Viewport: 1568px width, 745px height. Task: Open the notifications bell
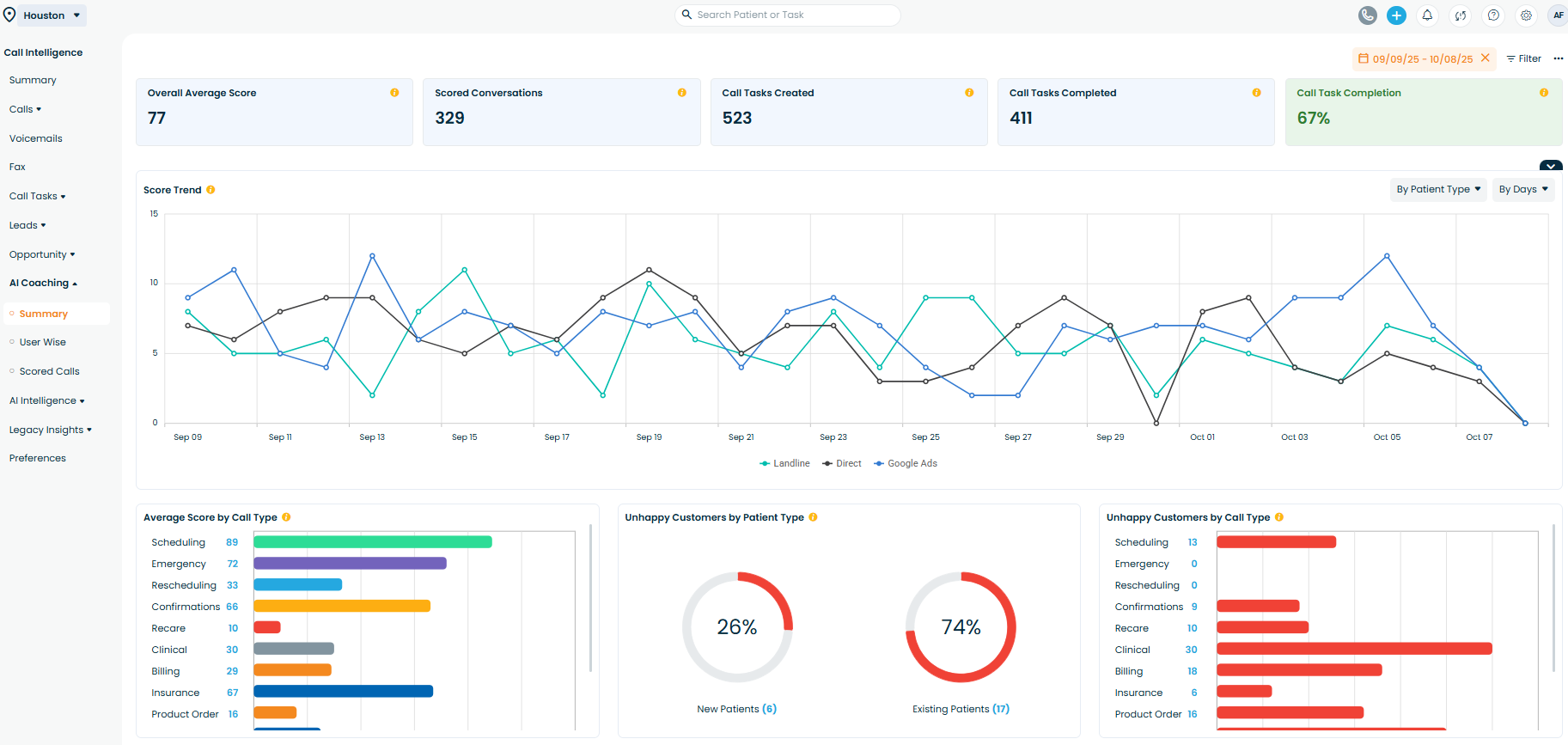click(x=1427, y=15)
